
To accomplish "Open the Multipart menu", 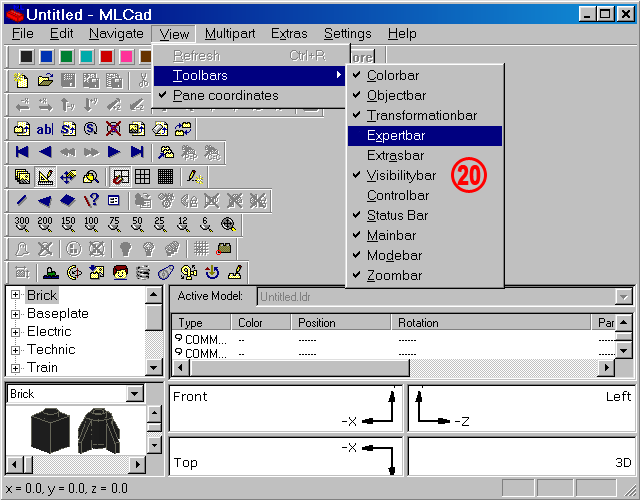I will [230, 33].
